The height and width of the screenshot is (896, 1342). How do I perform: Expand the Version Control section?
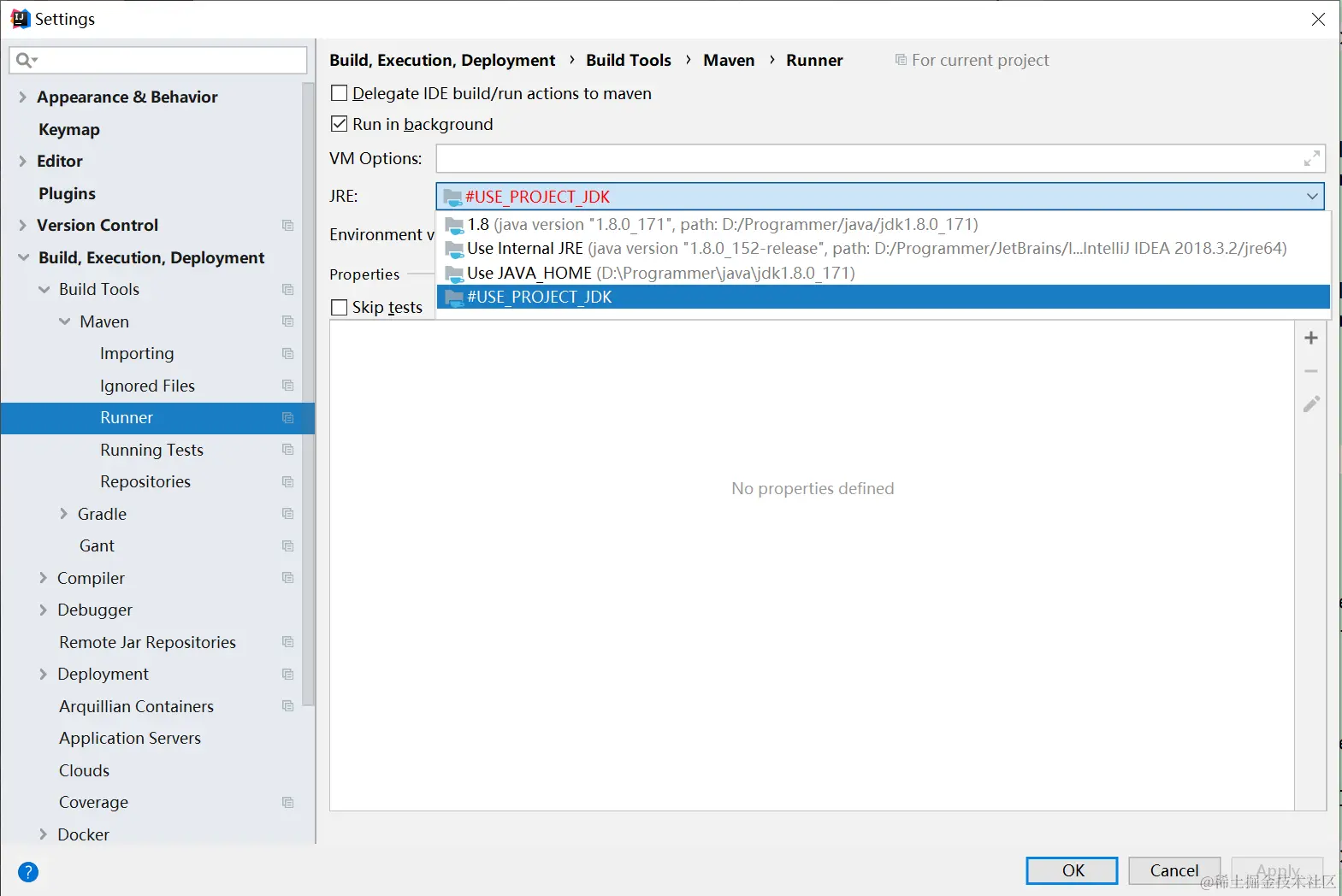[22, 226]
